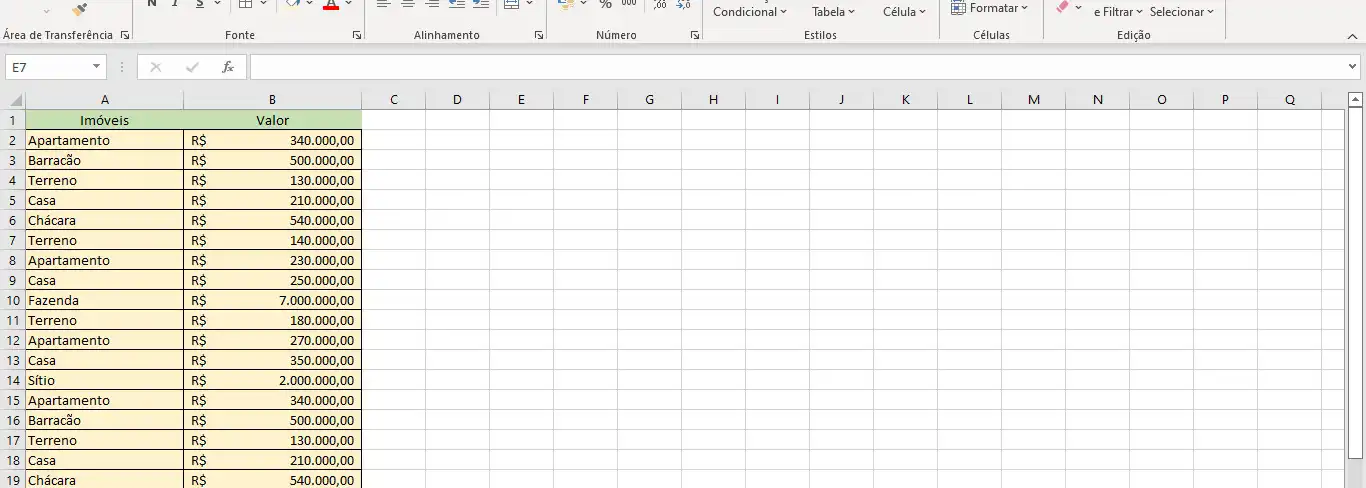Open the Name Box dropdown arrow

tap(97, 67)
